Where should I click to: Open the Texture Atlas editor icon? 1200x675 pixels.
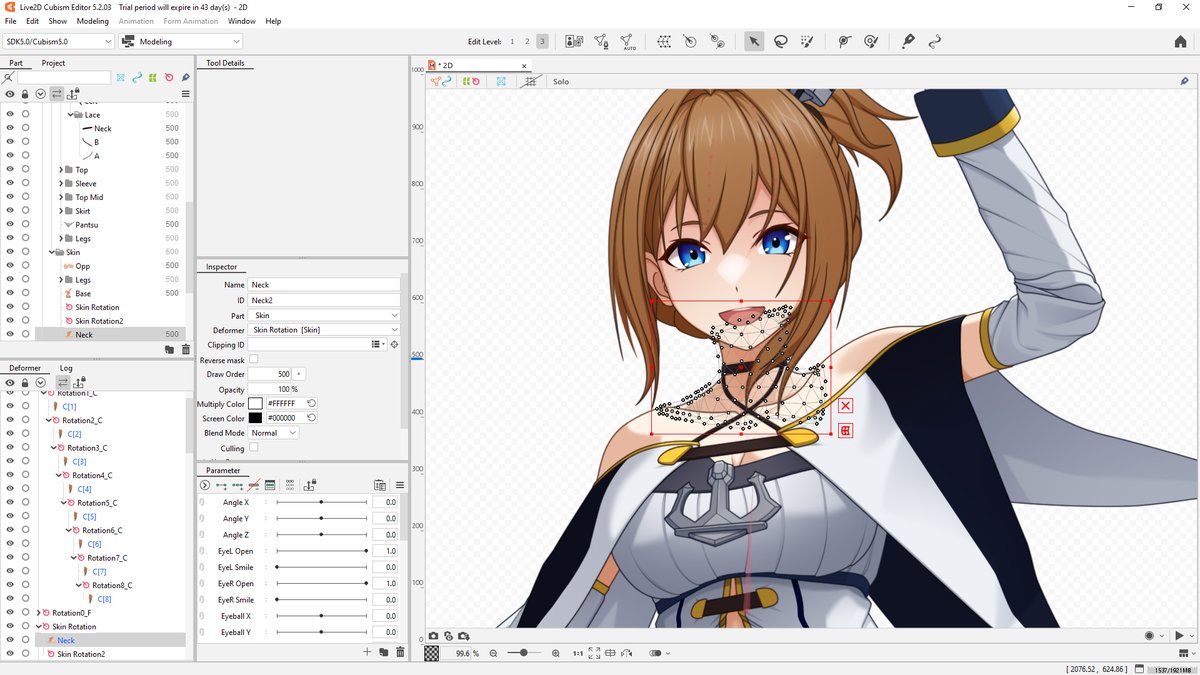point(574,41)
